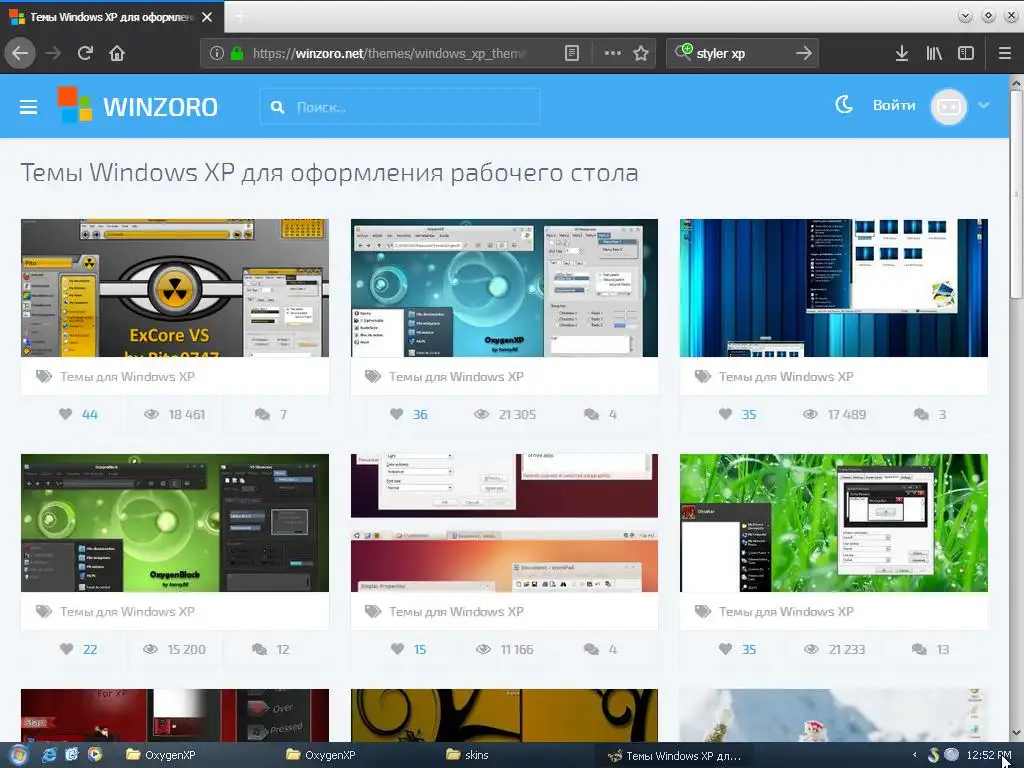
Task: Like the theme with 15 hearts
Action: coord(397,649)
